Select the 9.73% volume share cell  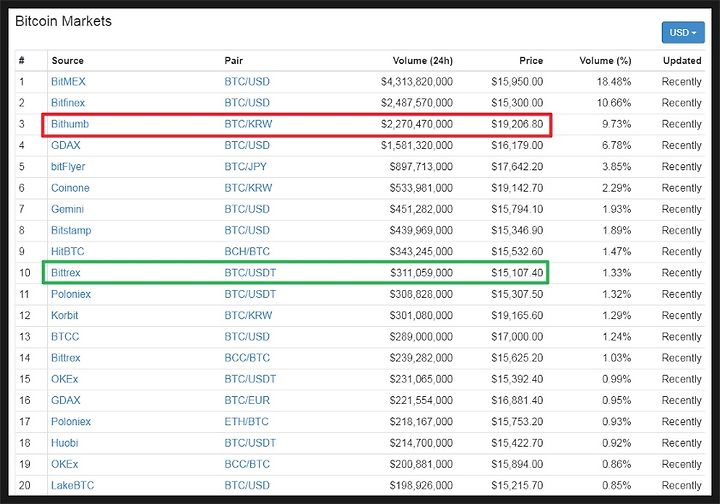pyautogui.click(x=617, y=124)
